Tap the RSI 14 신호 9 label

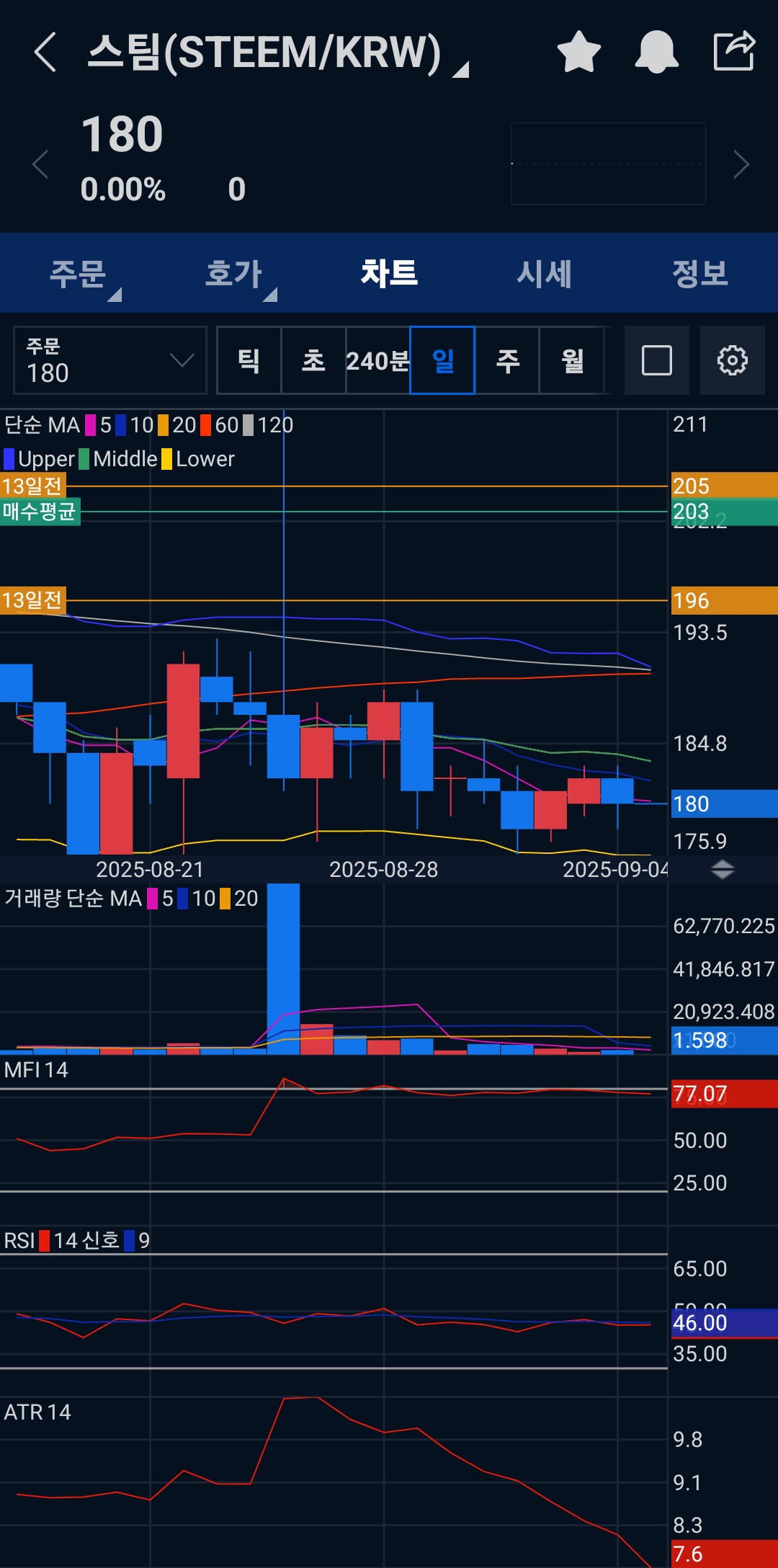(x=76, y=1240)
